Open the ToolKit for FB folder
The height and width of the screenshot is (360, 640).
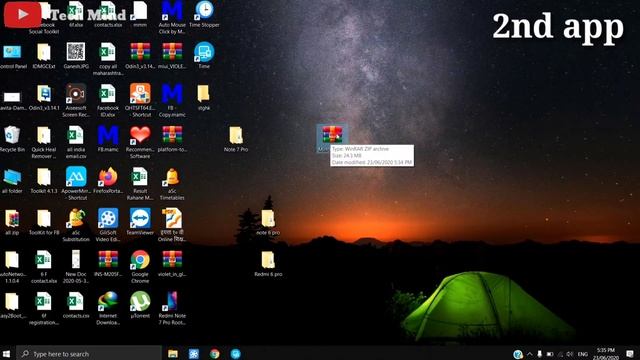[44, 222]
